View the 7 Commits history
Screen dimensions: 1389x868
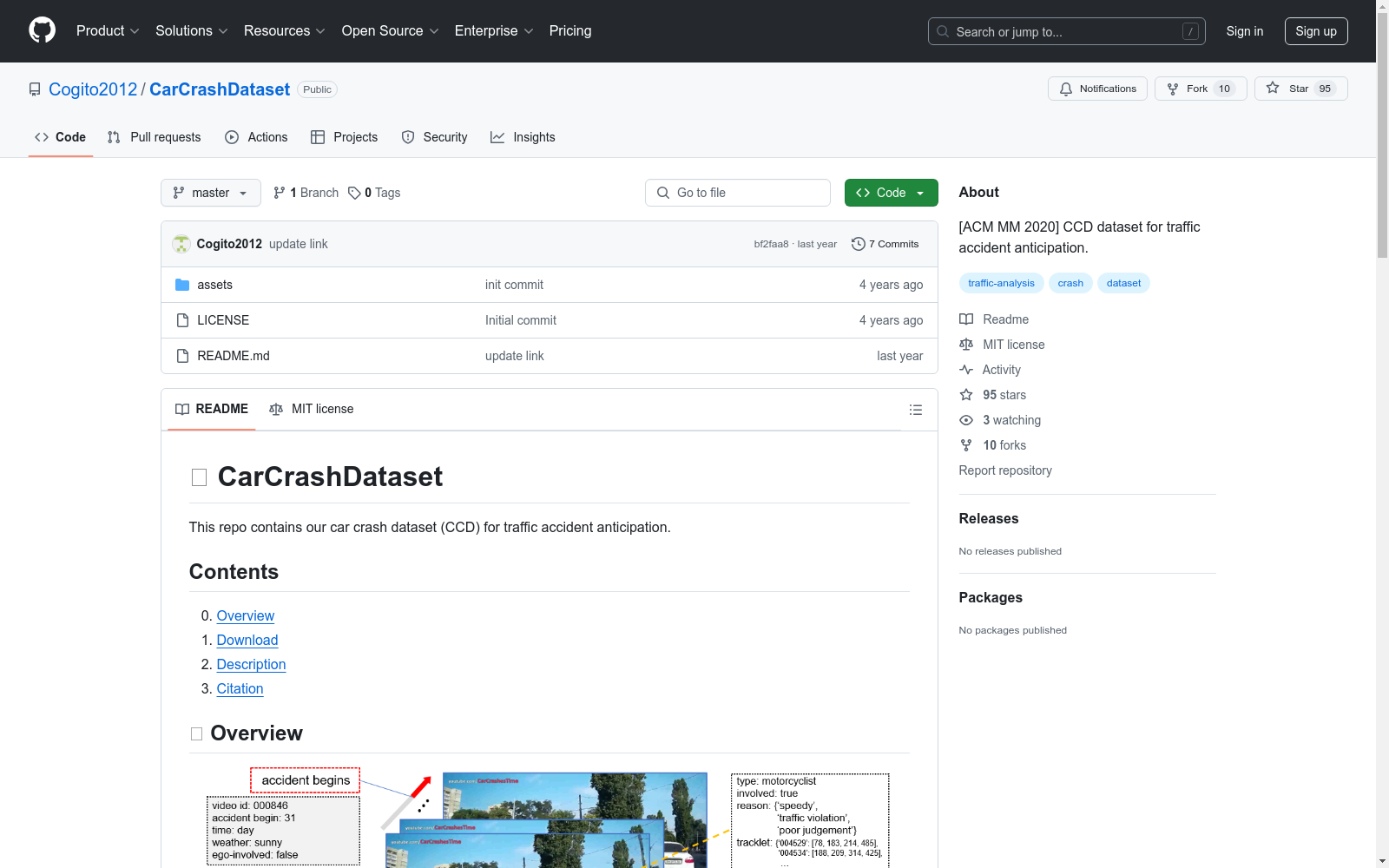click(x=885, y=244)
